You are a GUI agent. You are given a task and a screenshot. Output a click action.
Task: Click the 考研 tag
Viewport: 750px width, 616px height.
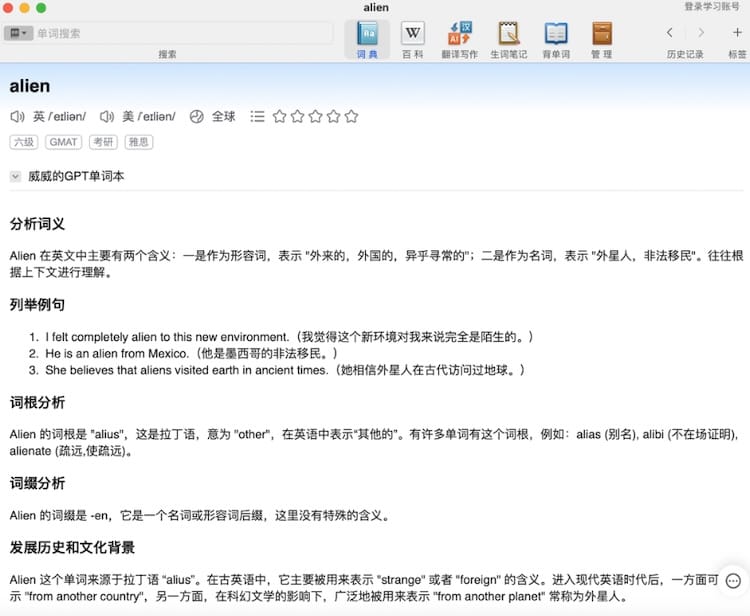pyautogui.click(x=103, y=142)
